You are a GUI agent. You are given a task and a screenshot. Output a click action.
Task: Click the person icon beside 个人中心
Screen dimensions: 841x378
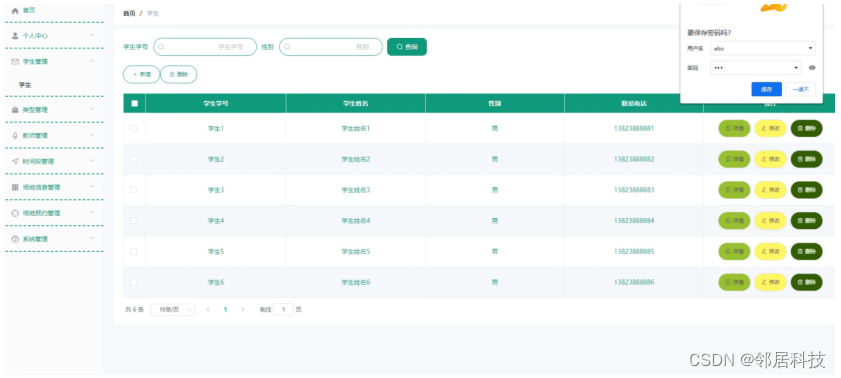15,35
